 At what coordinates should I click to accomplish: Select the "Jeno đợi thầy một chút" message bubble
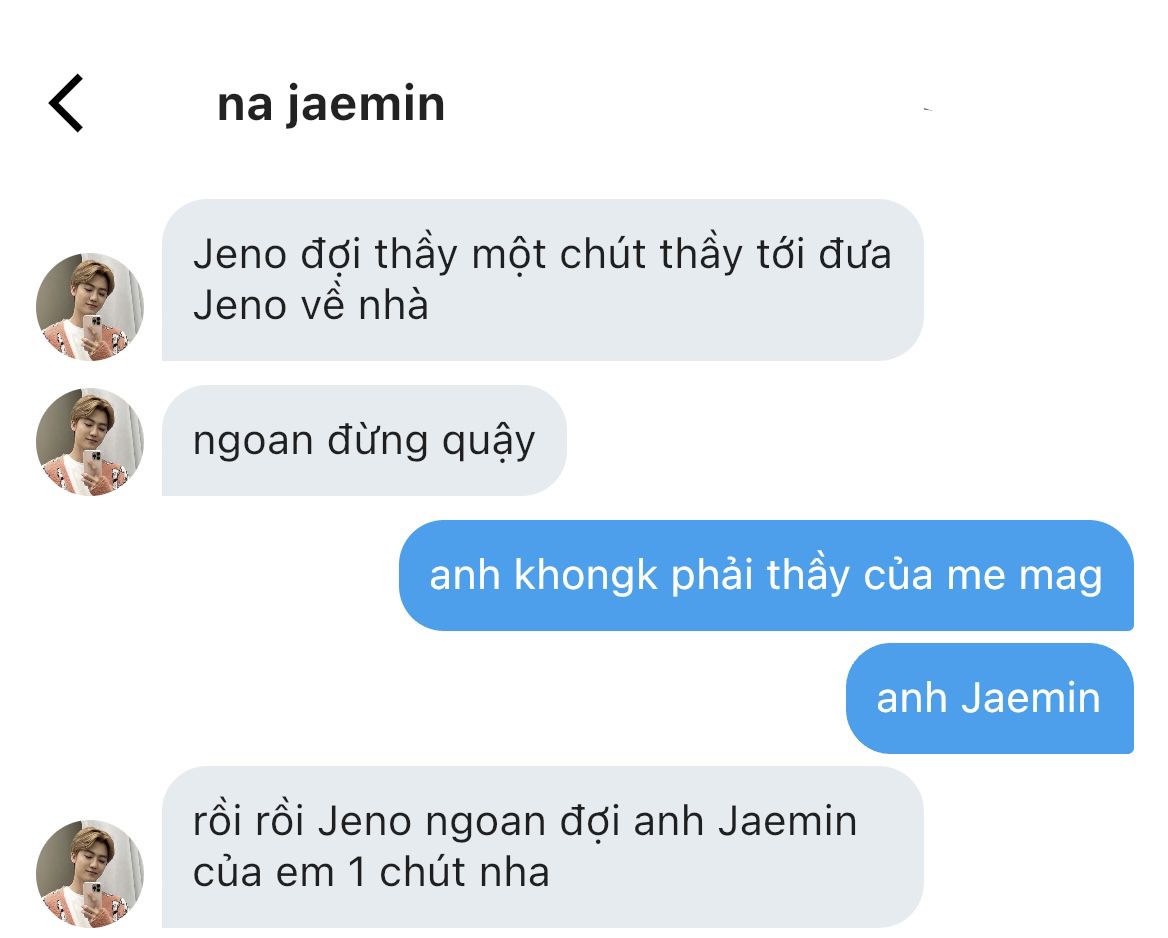pyautogui.click(x=542, y=280)
